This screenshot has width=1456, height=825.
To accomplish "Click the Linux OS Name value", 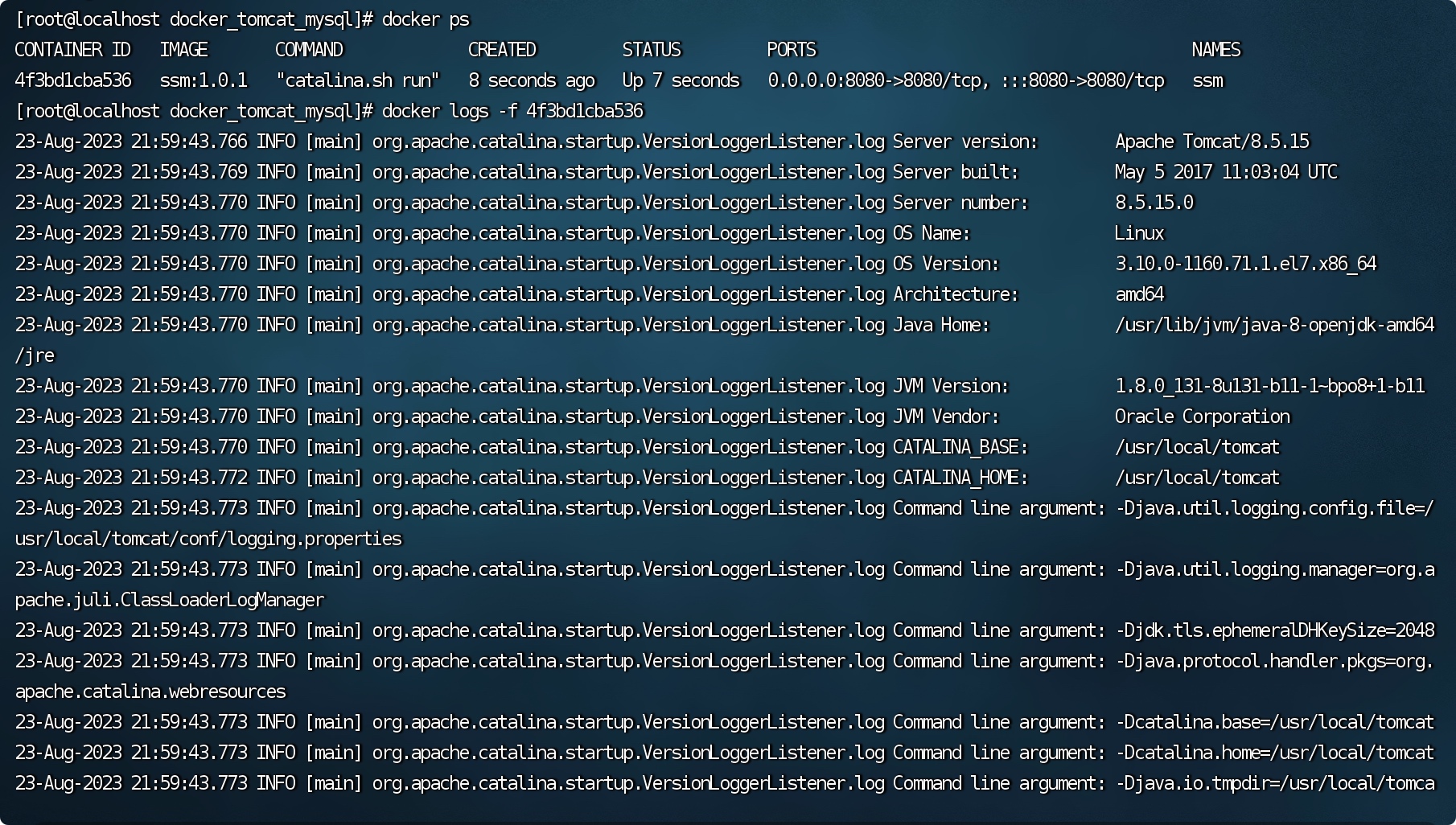I will pyautogui.click(x=1139, y=233).
